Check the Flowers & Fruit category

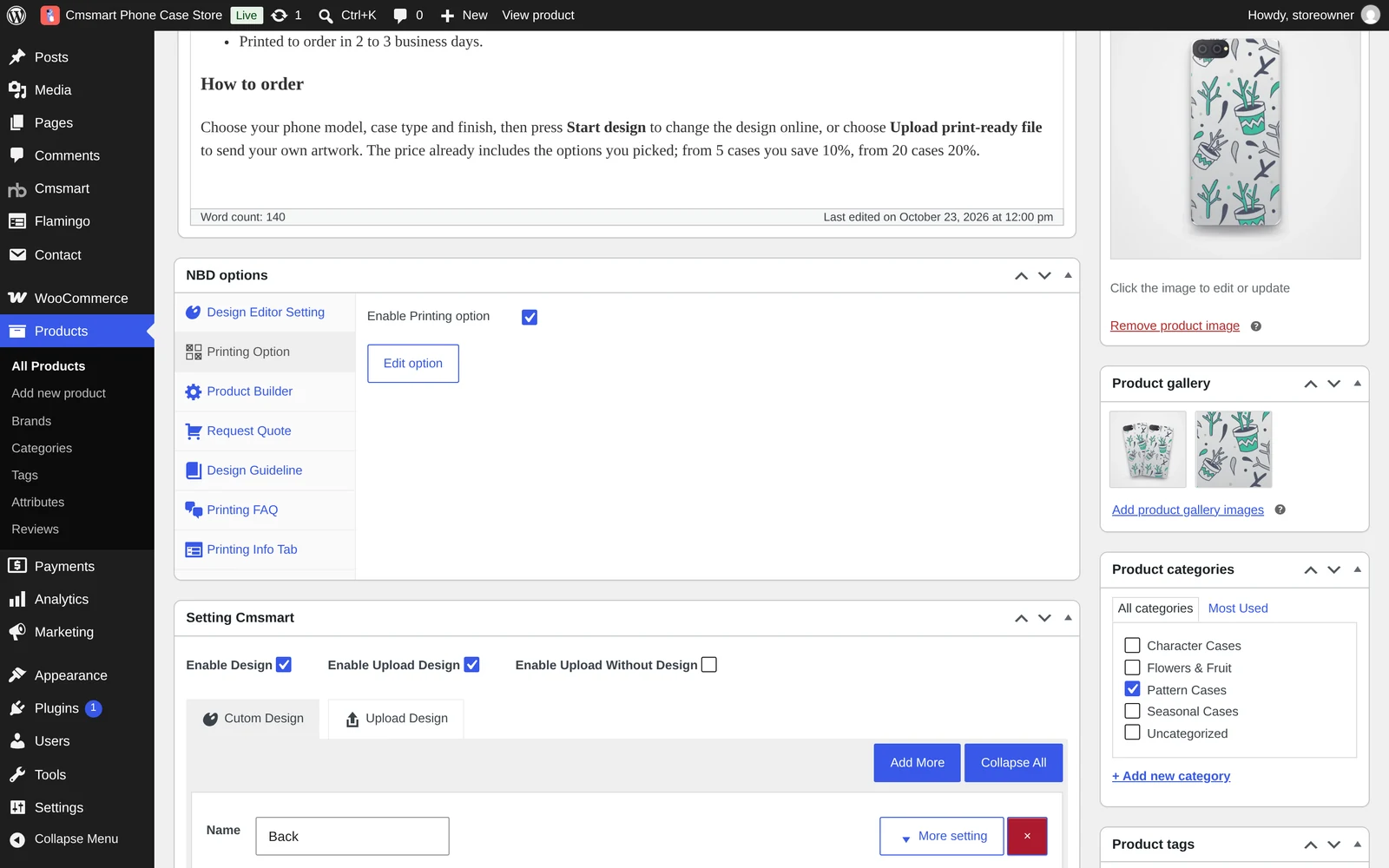click(x=1132, y=667)
